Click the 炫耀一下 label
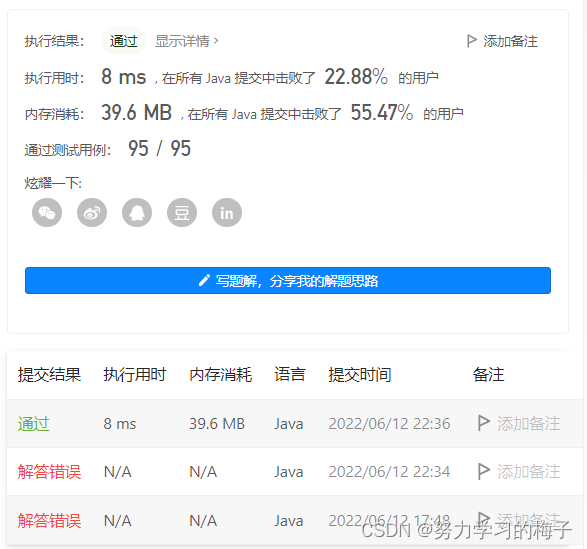Viewport: 587px width, 549px height. pyautogui.click(x=53, y=183)
